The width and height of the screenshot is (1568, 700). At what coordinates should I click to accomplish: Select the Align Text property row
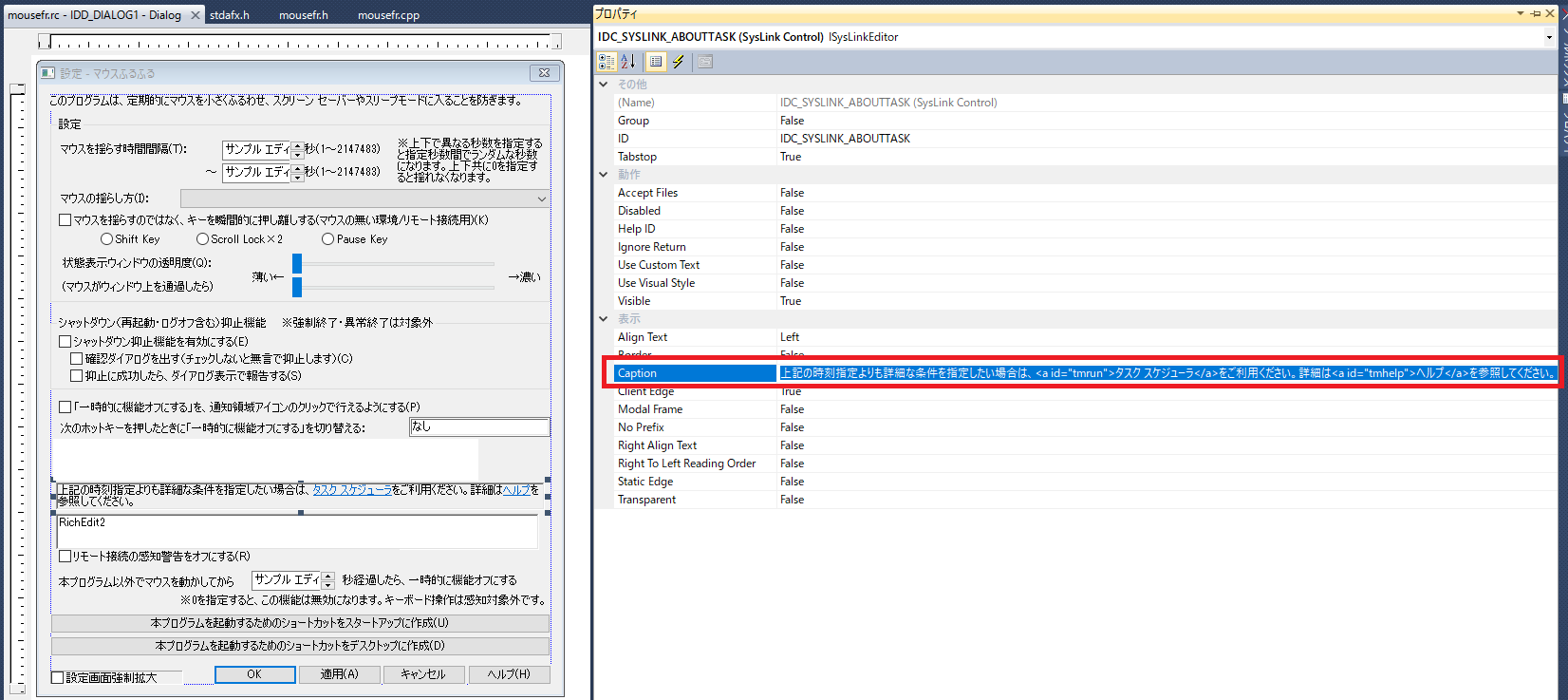1085,337
